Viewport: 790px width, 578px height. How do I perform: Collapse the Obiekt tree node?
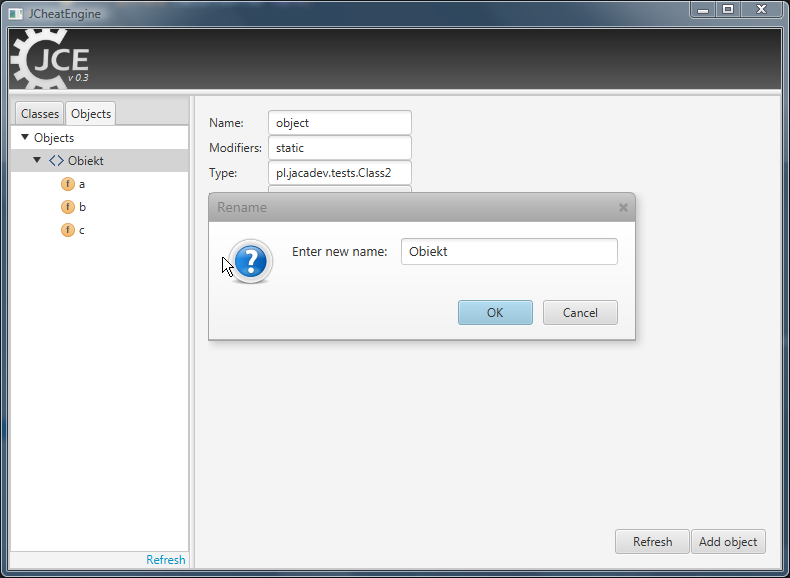(x=37, y=160)
